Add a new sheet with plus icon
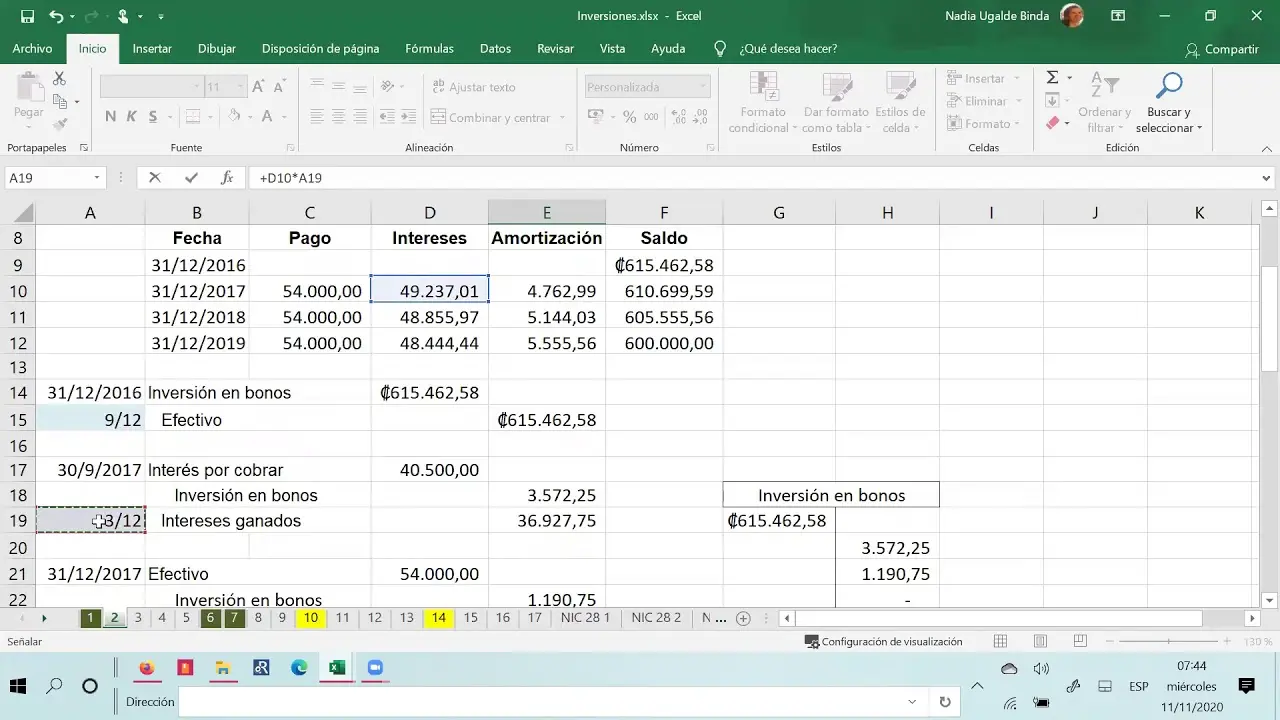Screen dimensions: 1280x720 [x=743, y=618]
